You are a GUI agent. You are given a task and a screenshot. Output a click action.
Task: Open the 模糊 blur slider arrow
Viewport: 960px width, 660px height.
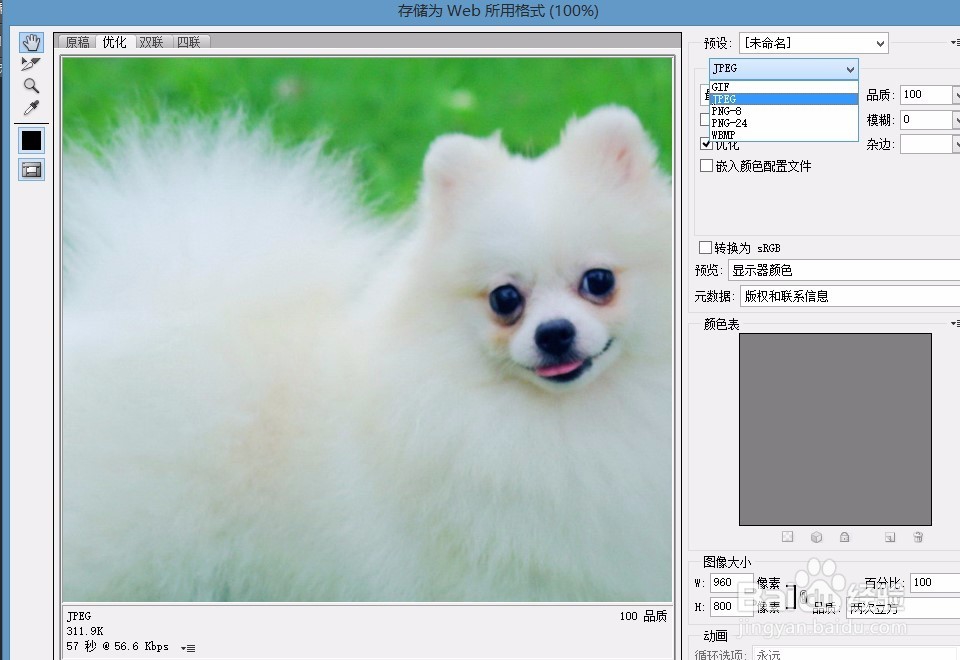[x=956, y=119]
